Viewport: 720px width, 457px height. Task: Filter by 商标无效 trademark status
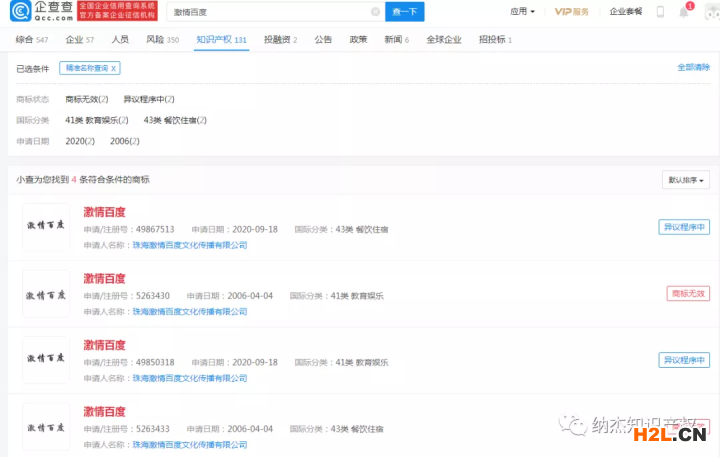point(87,99)
